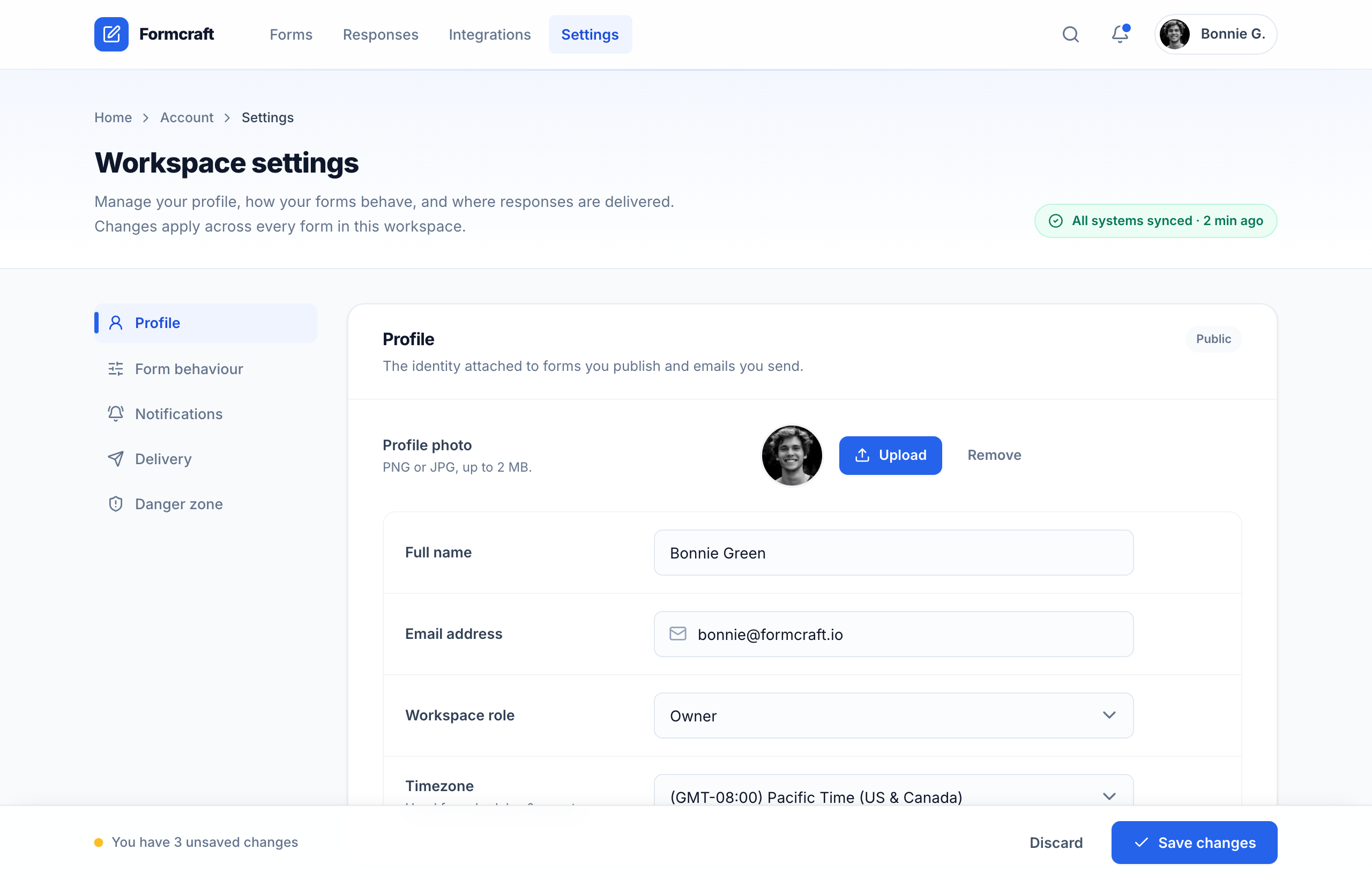Click the 'Timezone' label

439,786
